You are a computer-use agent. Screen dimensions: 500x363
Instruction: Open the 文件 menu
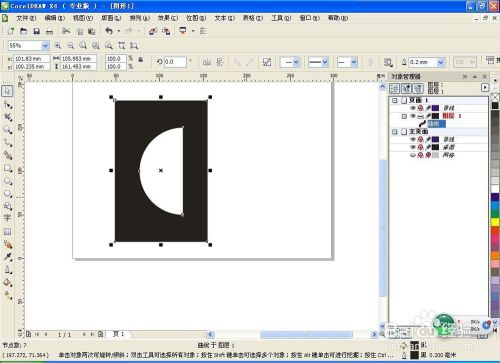click(26, 18)
